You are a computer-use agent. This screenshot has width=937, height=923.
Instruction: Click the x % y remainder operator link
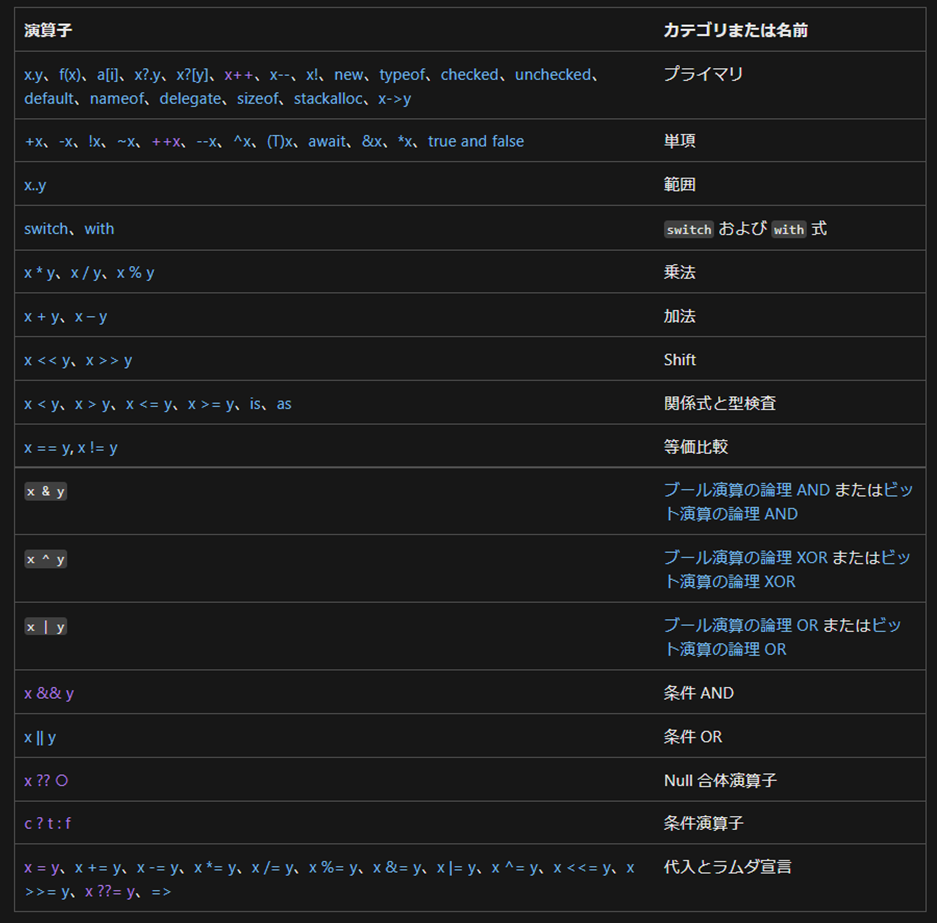135,273
